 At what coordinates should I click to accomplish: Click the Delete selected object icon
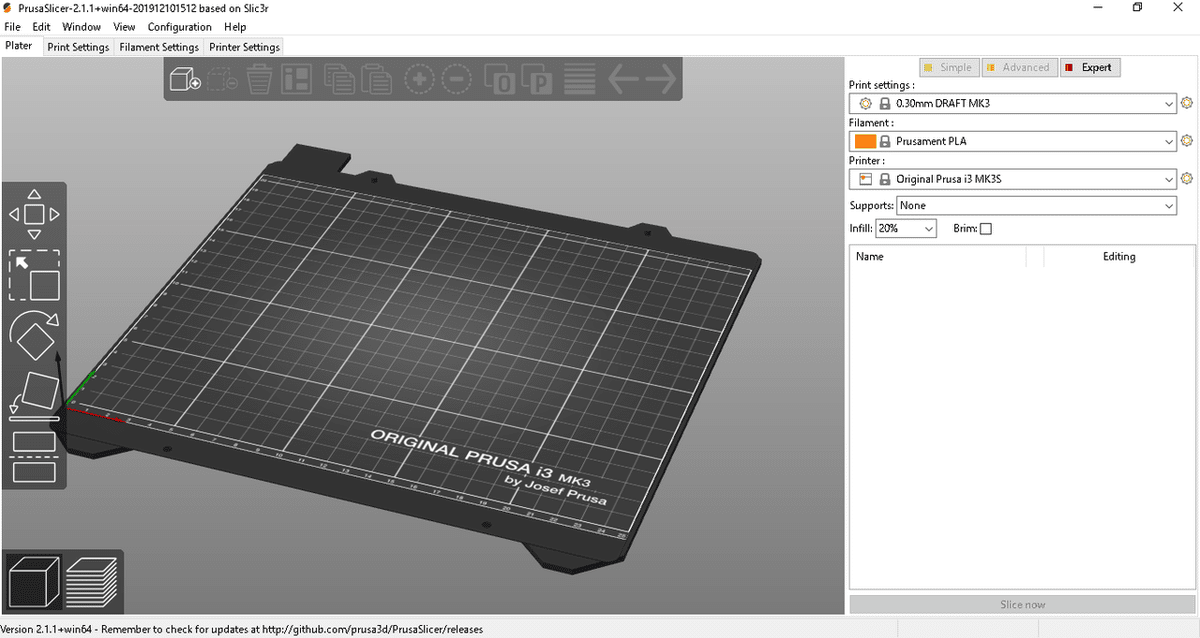(224, 79)
